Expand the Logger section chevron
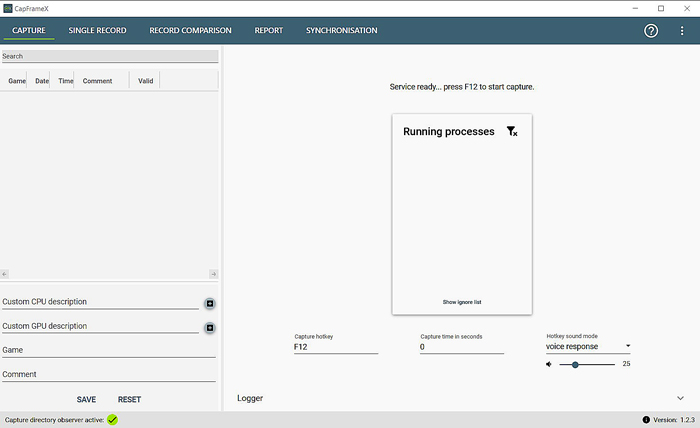700x428 pixels. [680, 398]
